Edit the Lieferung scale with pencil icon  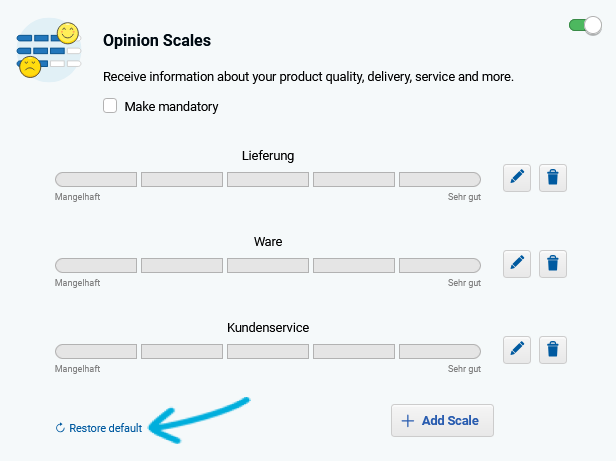(x=517, y=178)
